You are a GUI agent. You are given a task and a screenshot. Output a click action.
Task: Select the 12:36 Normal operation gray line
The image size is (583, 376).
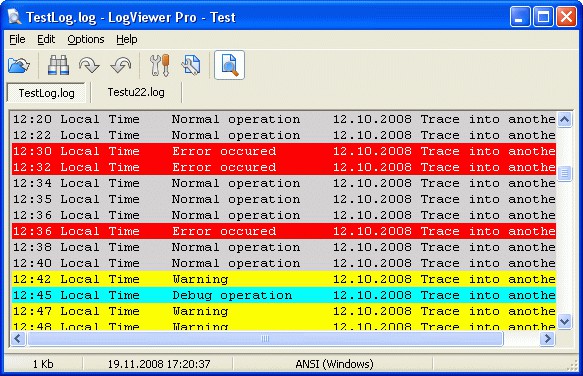pyautogui.click(x=284, y=215)
